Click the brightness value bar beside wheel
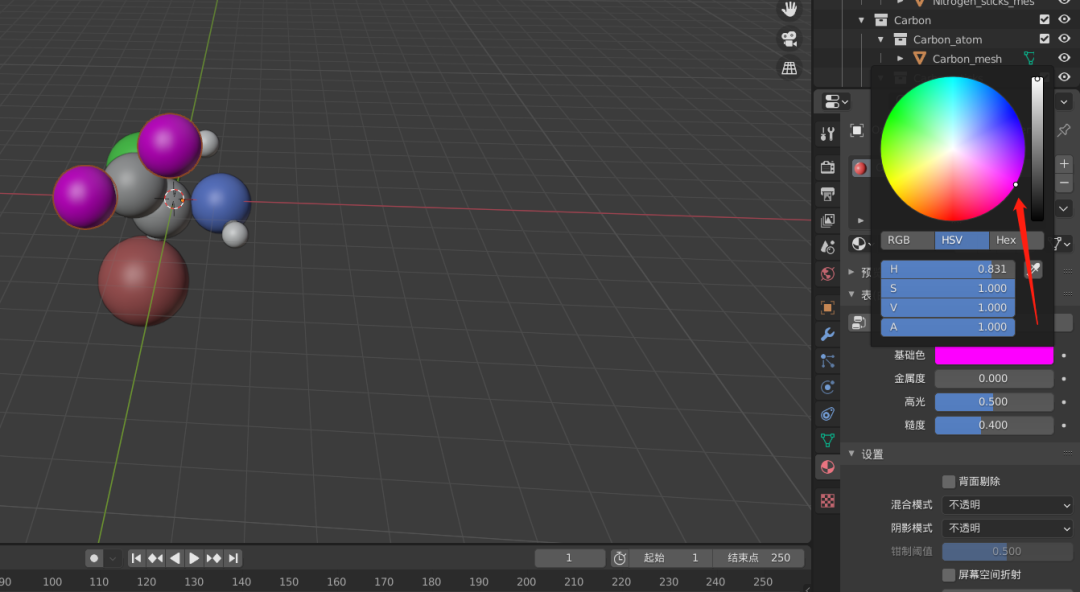This screenshot has height=592, width=1080. [x=1037, y=149]
